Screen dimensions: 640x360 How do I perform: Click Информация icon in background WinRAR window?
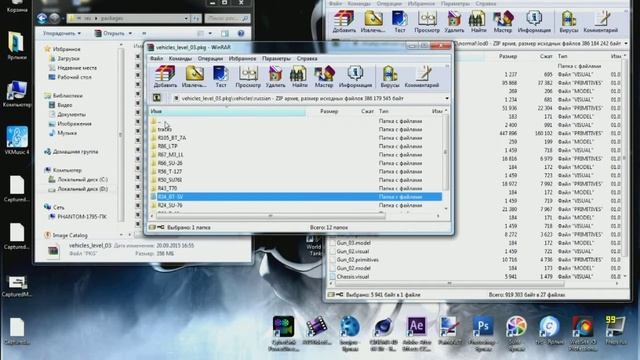534,21
